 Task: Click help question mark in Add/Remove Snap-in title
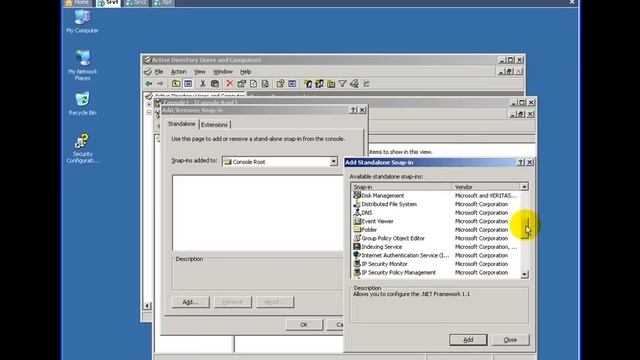point(353,110)
